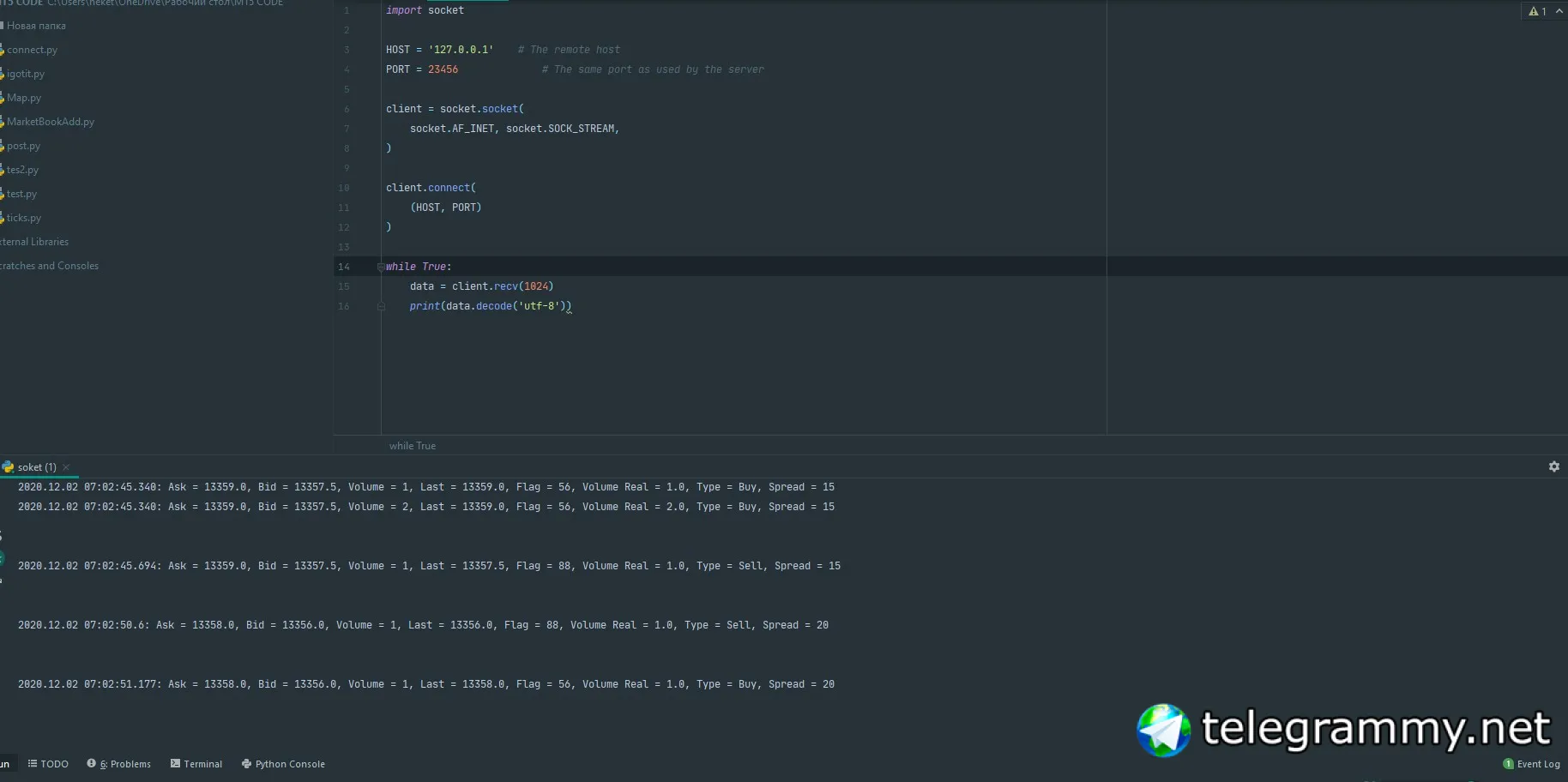Click the TODO list icon
1568x782 pixels.
click(33, 763)
